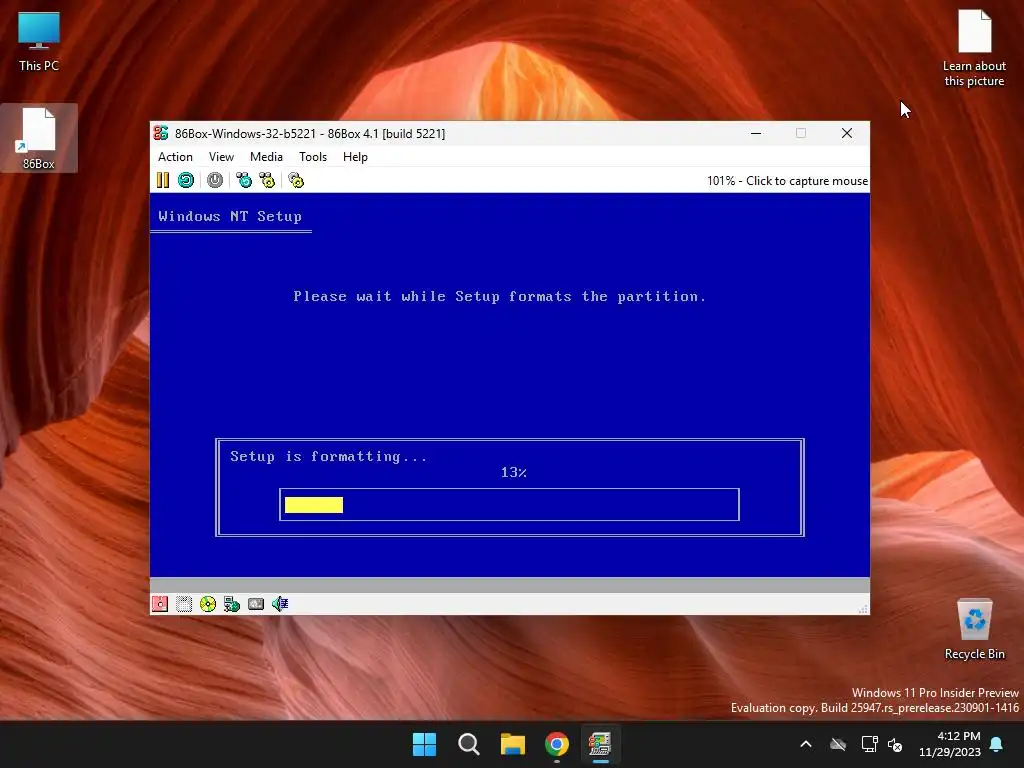Select the Recycle Bin desktop icon
Image resolution: width=1024 pixels, height=768 pixels.
pos(974,630)
